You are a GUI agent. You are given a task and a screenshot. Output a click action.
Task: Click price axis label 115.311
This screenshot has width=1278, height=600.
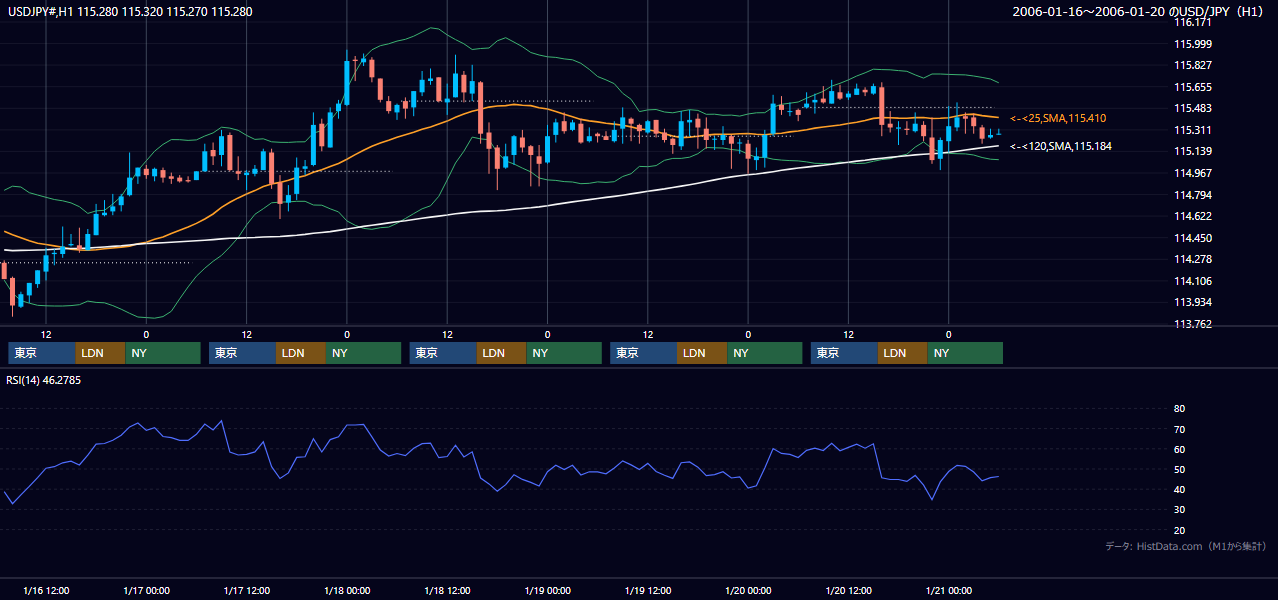1192,130
